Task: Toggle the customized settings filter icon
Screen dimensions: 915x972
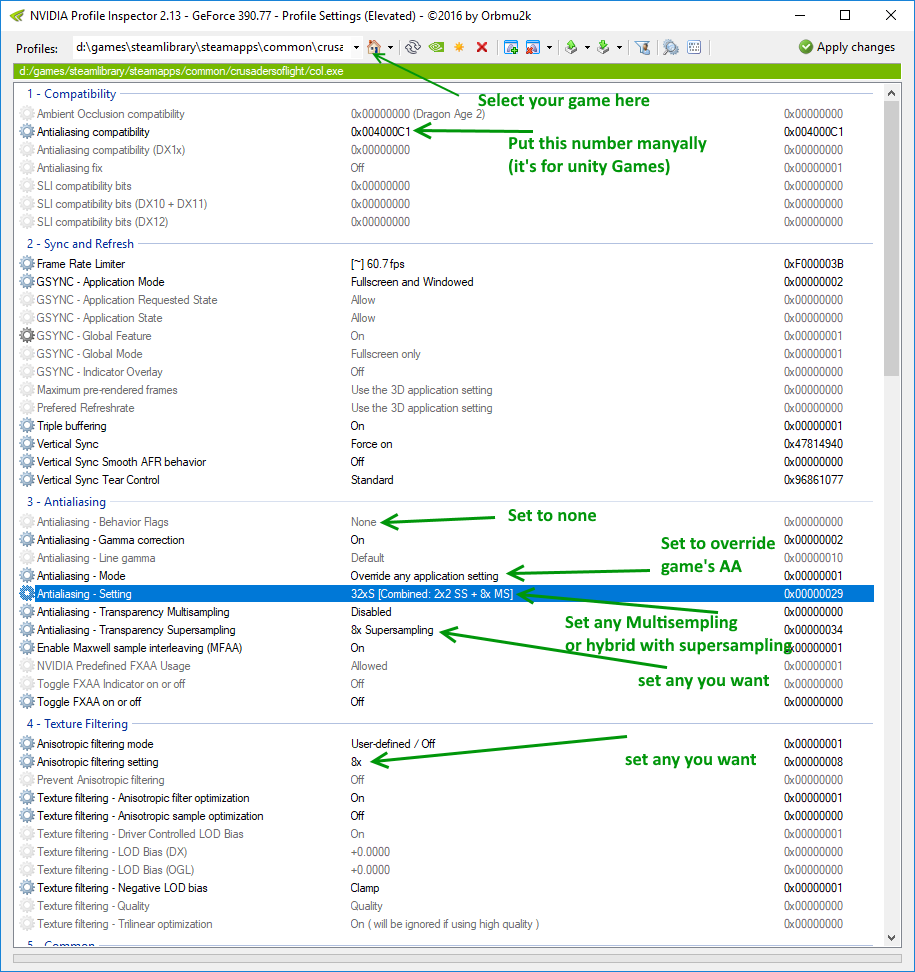Action: pyautogui.click(x=643, y=47)
